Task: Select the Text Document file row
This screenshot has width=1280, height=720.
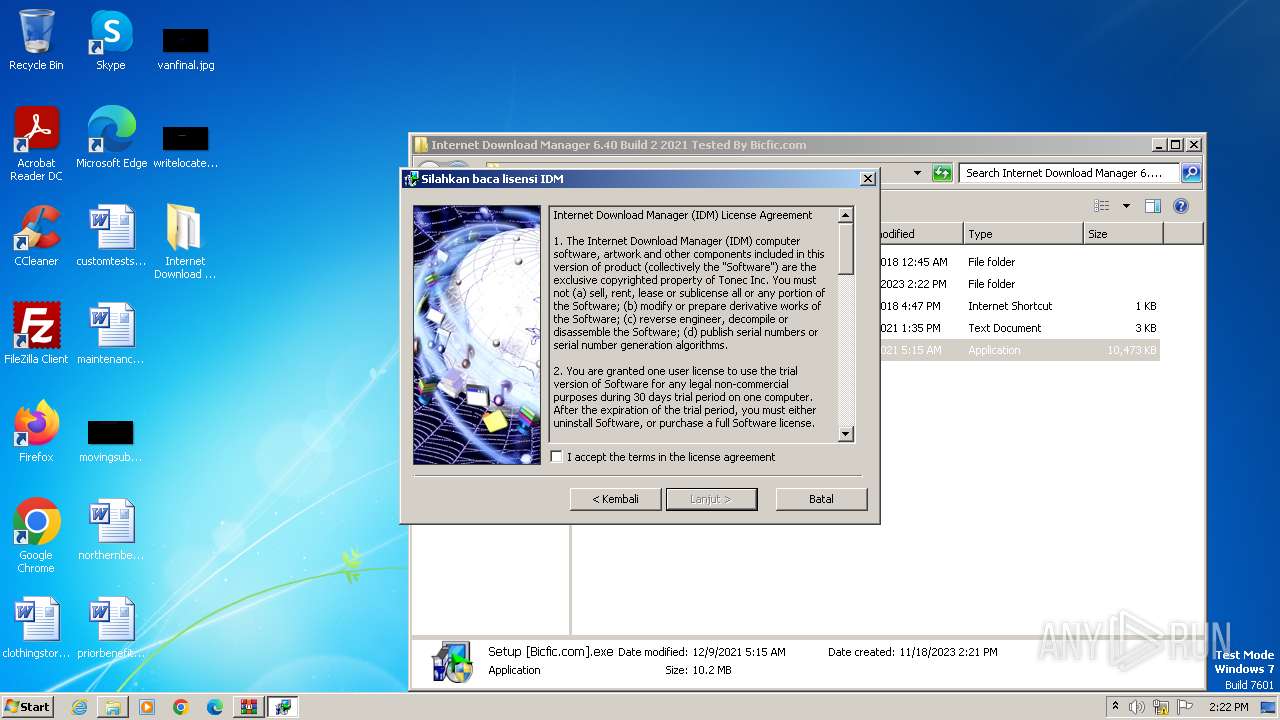Action: click(1018, 328)
